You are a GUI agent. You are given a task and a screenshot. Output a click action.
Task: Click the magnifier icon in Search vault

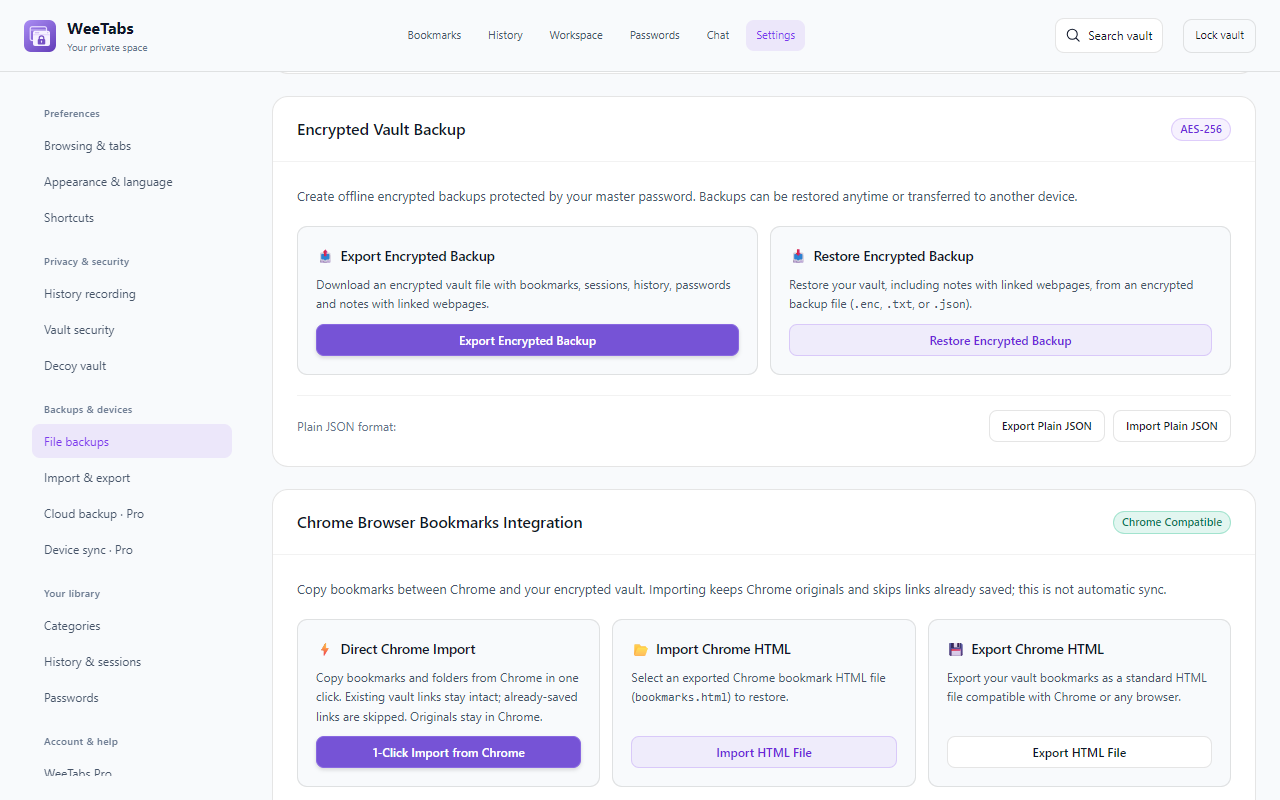click(x=1073, y=36)
